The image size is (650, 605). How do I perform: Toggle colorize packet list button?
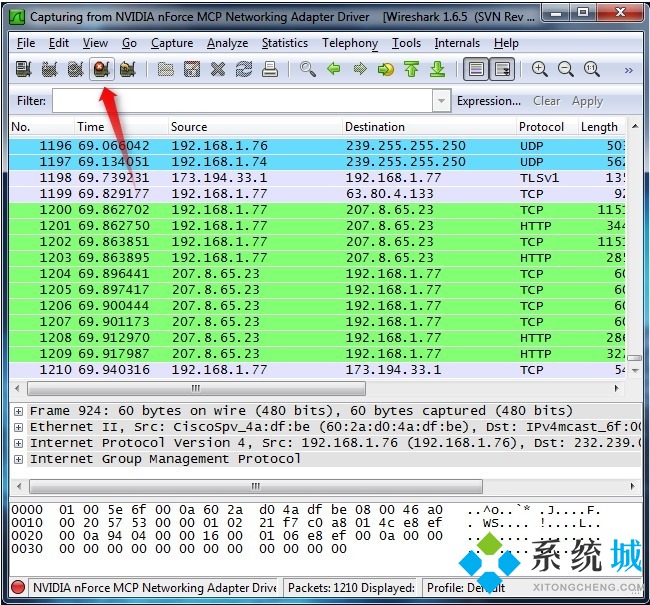click(x=476, y=69)
